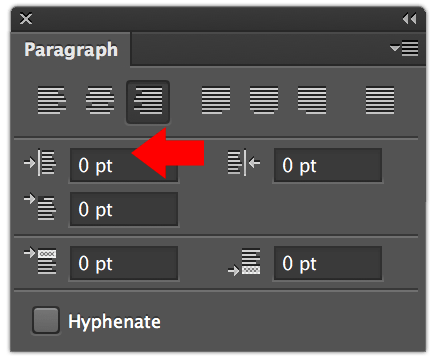
Task: Edit the indent left margin field
Action: point(124,165)
